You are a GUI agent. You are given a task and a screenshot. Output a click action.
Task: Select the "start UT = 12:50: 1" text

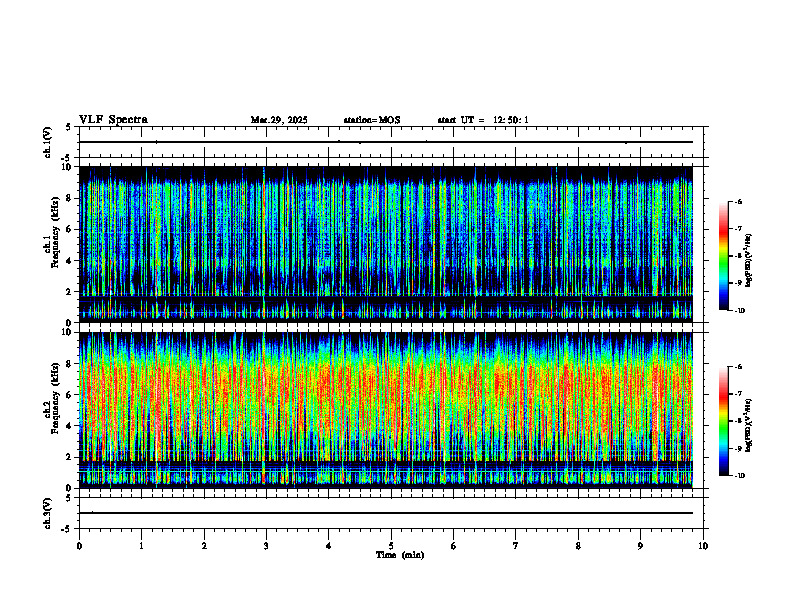tap(483, 120)
